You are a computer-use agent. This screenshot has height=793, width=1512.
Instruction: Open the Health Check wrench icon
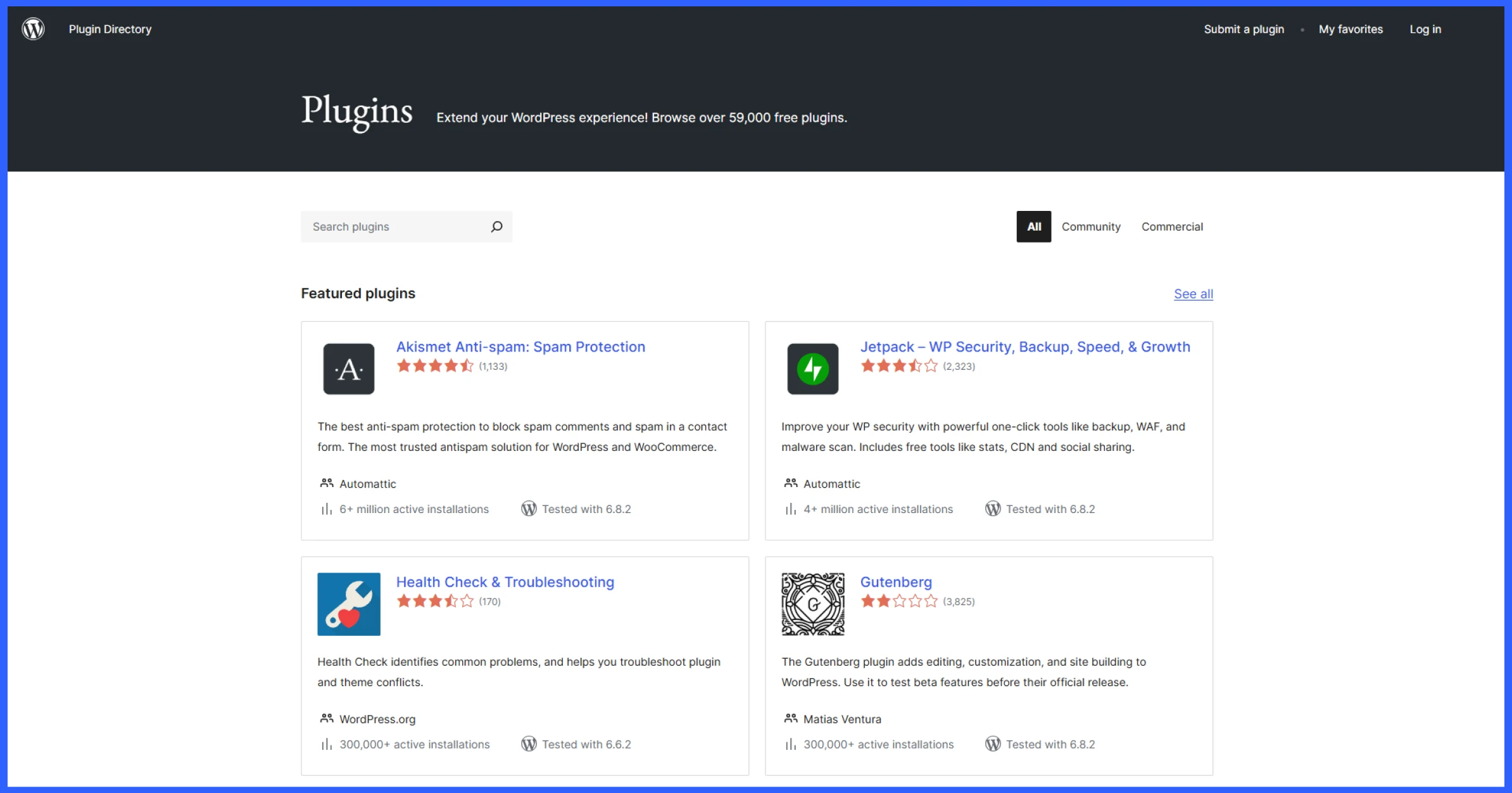pyautogui.click(x=349, y=604)
